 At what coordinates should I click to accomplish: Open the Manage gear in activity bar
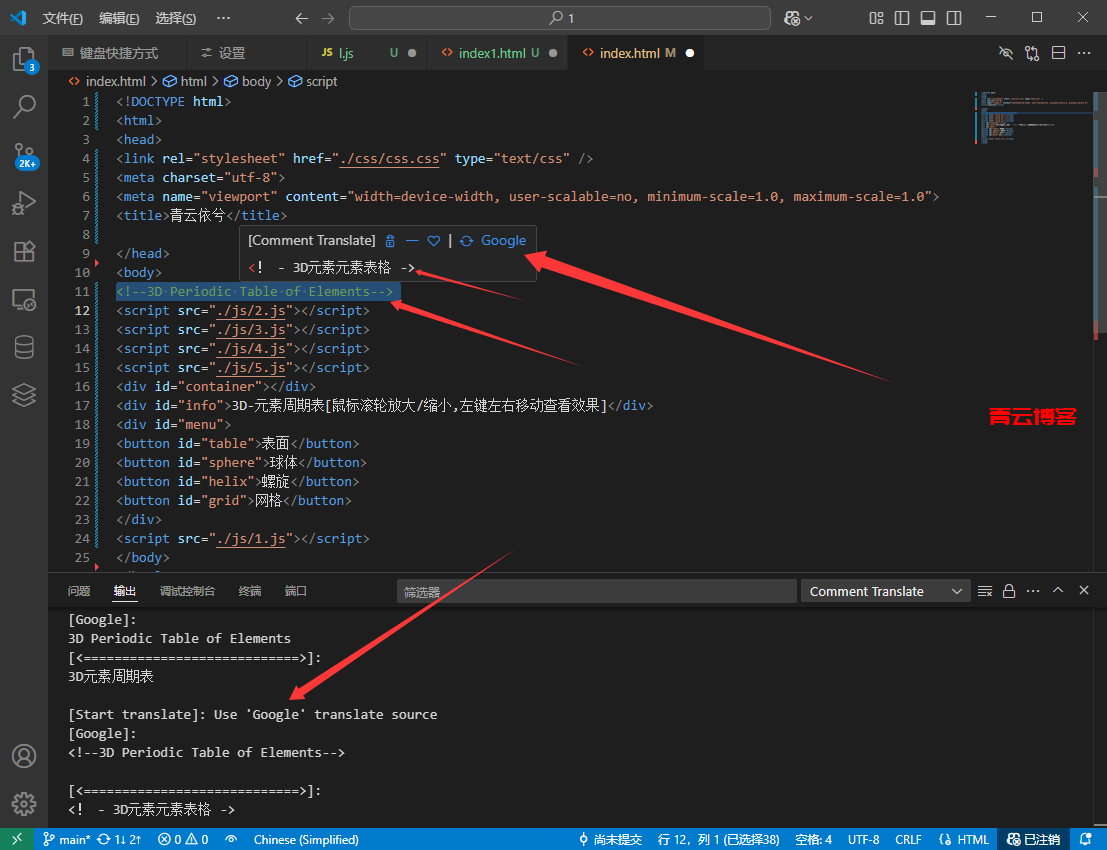click(x=24, y=803)
